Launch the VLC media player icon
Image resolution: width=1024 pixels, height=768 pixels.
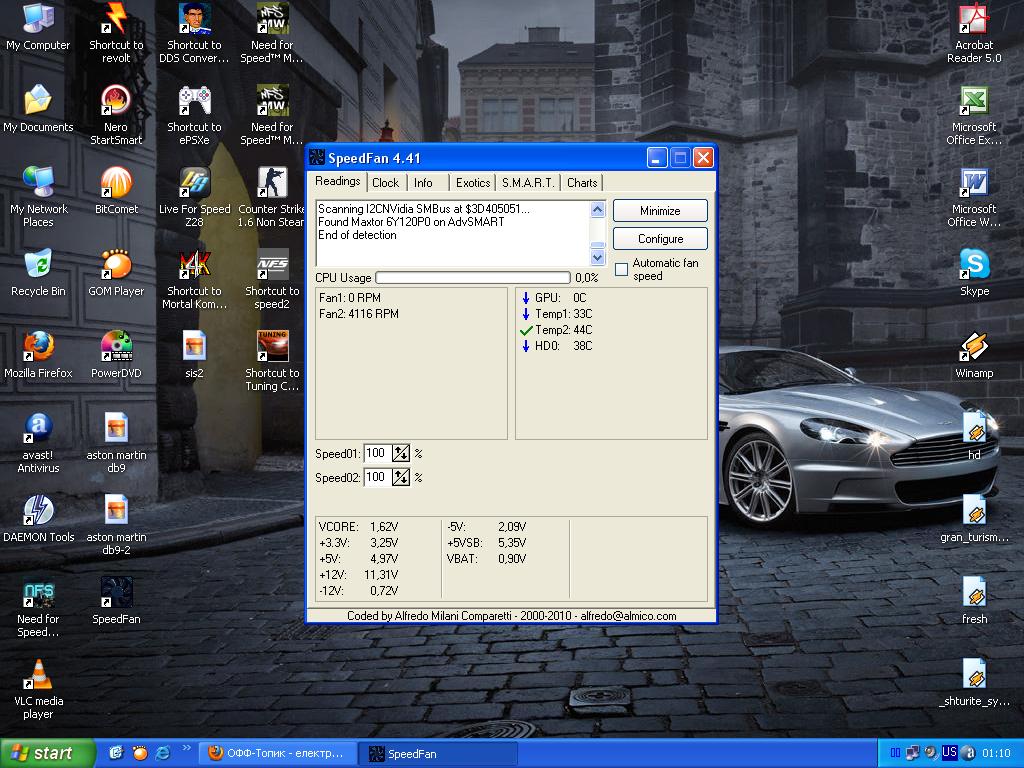click(38, 675)
